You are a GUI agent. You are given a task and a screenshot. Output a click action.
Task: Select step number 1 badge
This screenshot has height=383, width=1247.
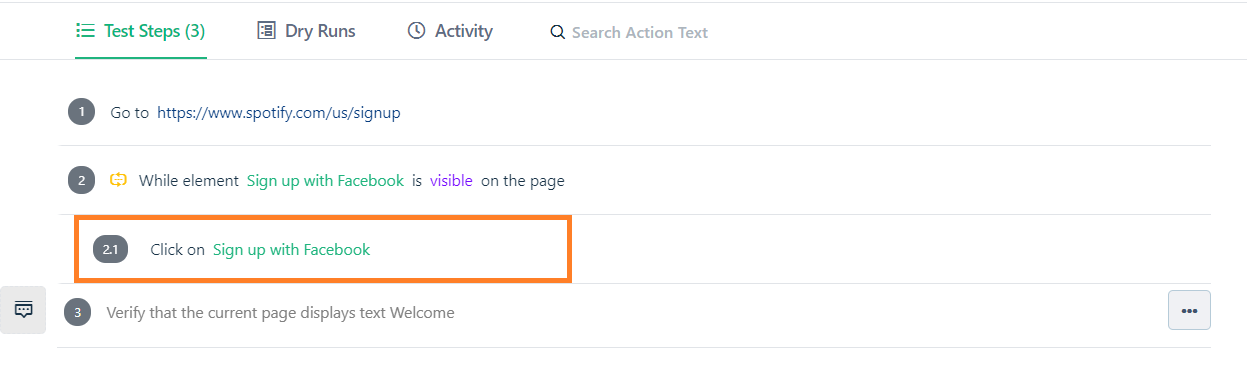pyautogui.click(x=81, y=112)
